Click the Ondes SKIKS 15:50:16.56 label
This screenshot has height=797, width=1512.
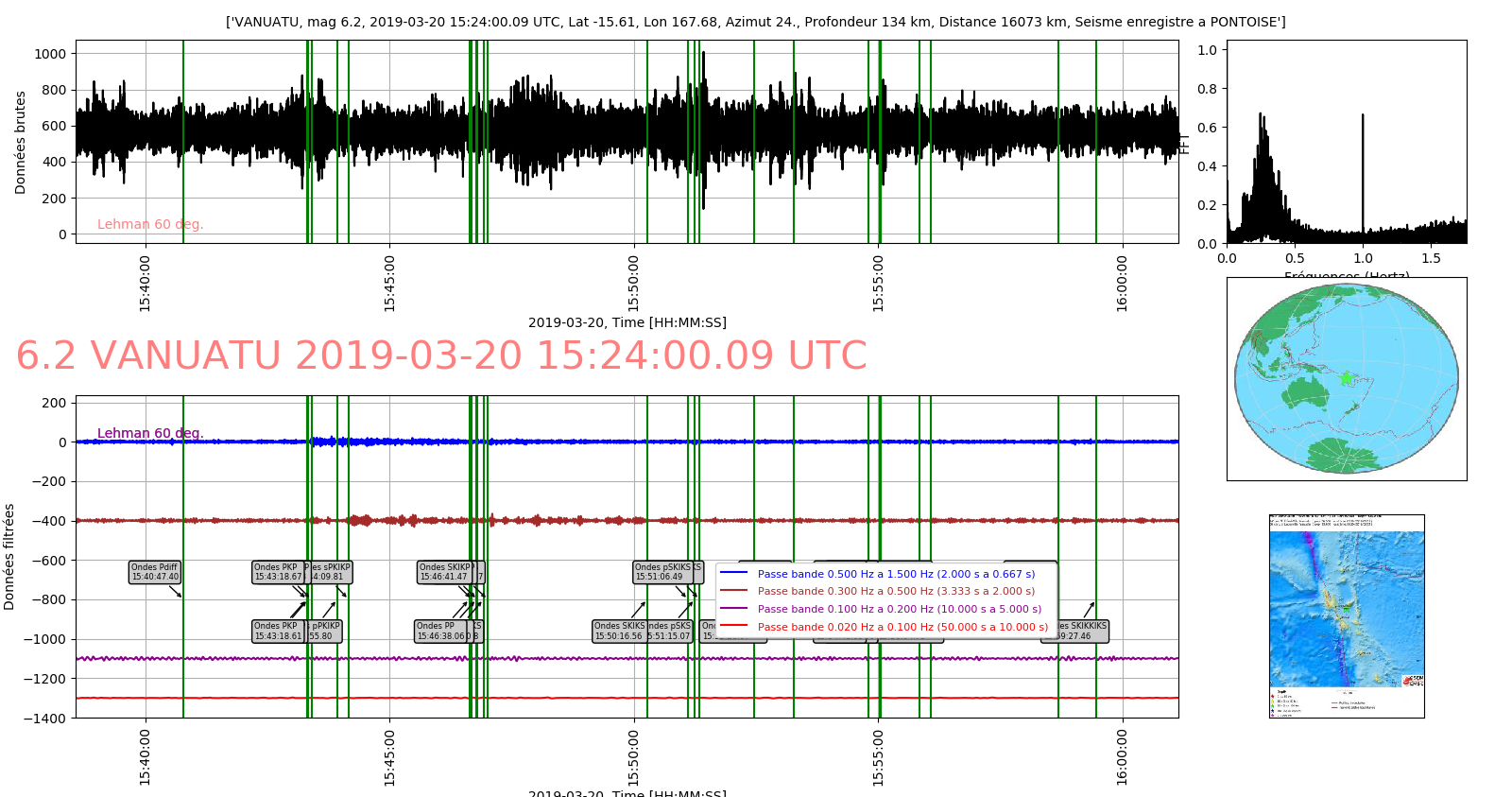click(619, 631)
